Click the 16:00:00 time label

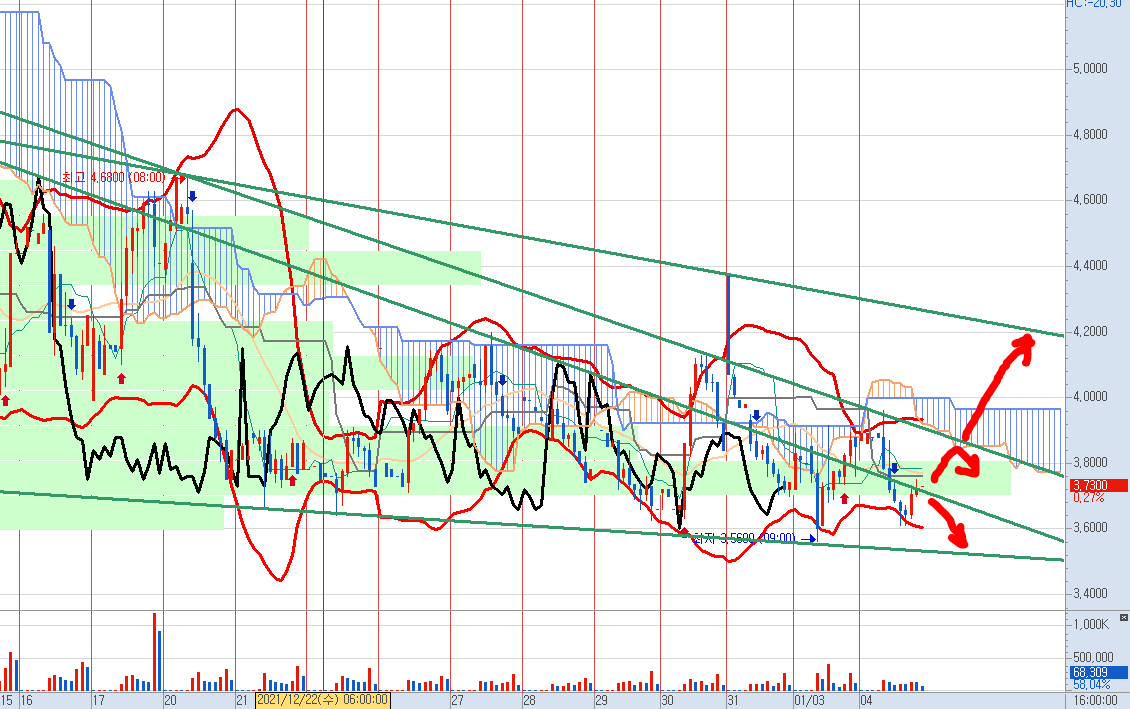1095,700
